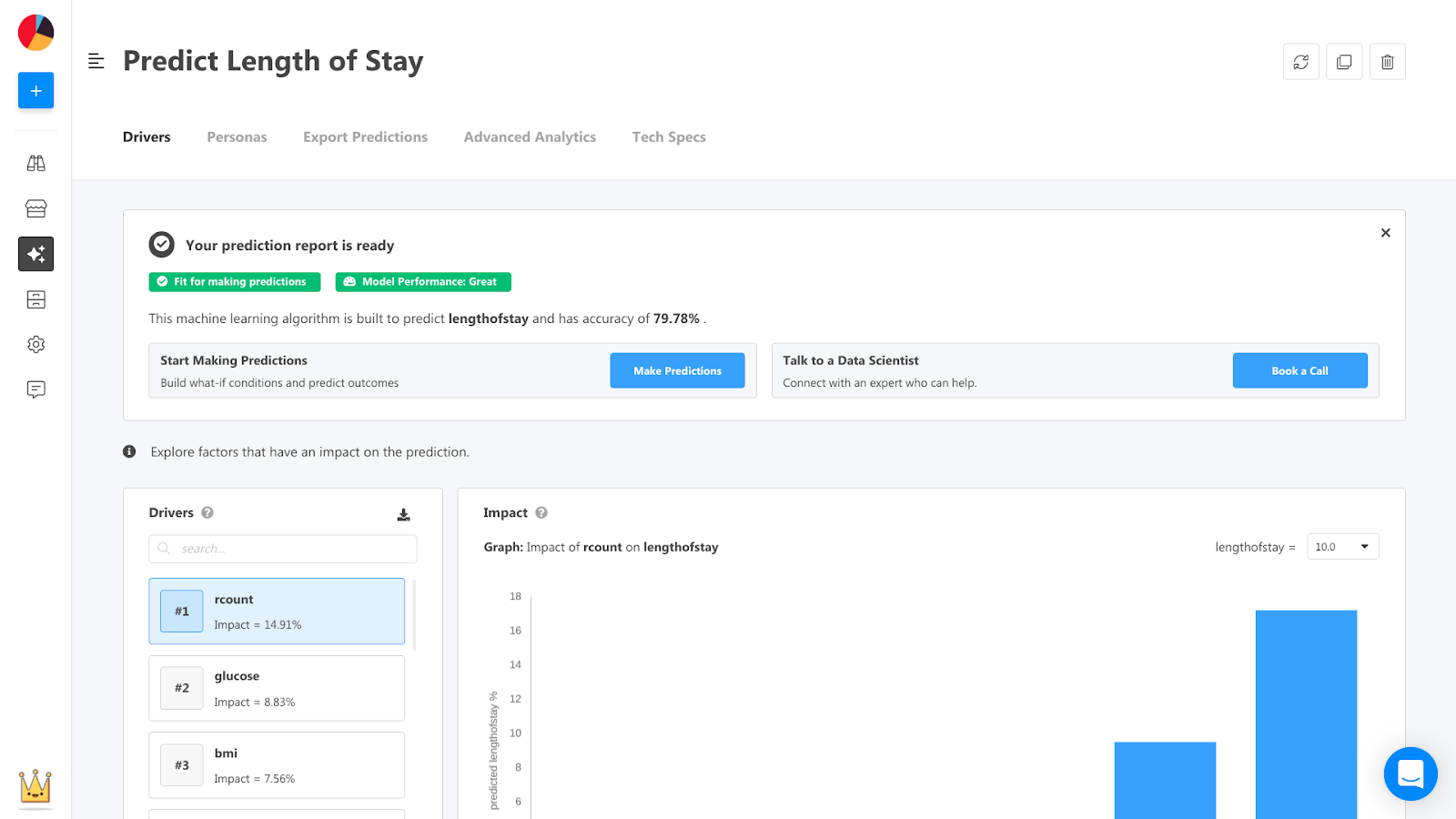Image resolution: width=1456 pixels, height=819 pixels.
Task: Click the checkmark report ready icon
Action: 161,245
